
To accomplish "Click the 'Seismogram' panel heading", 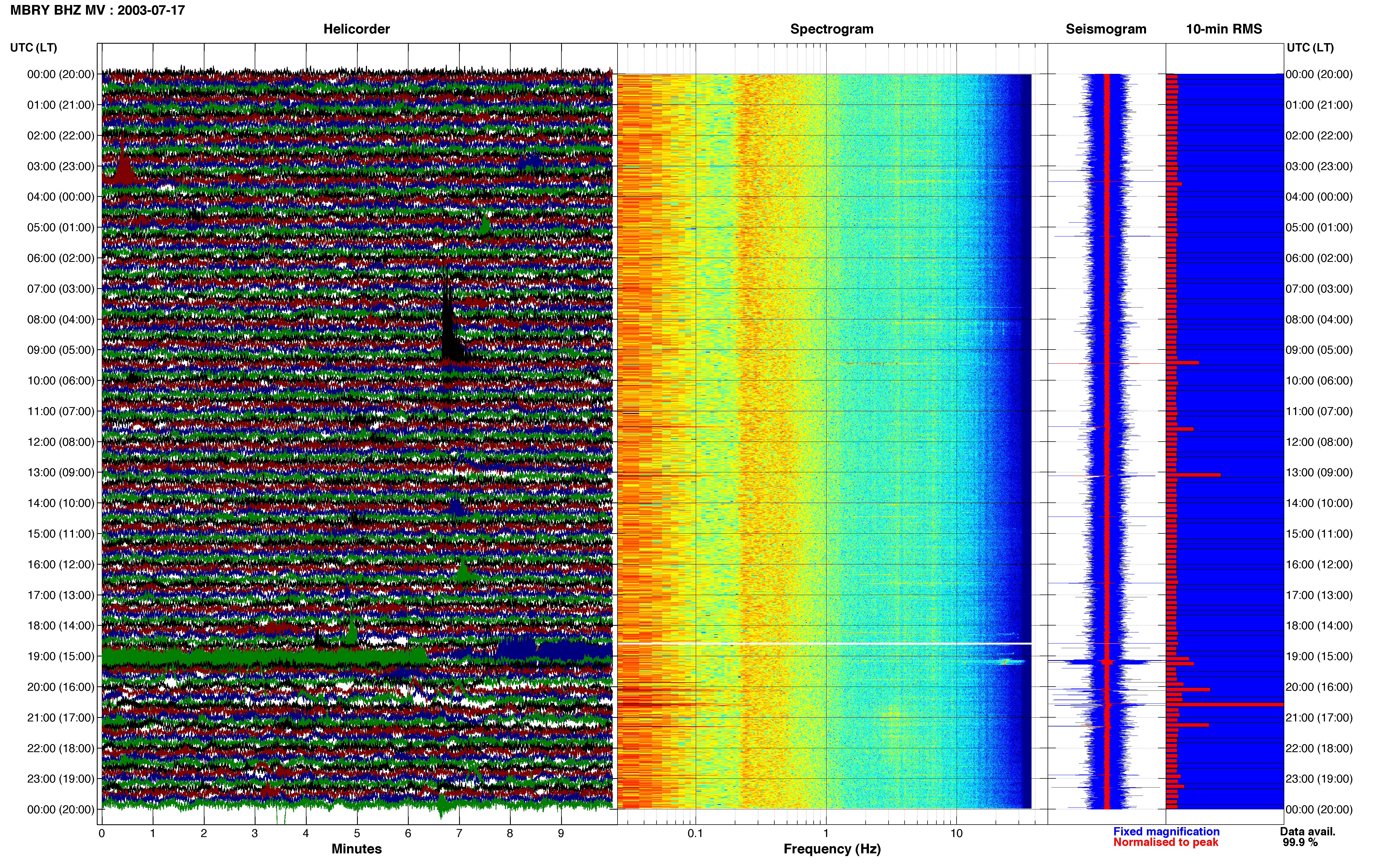I will click(x=1106, y=29).
